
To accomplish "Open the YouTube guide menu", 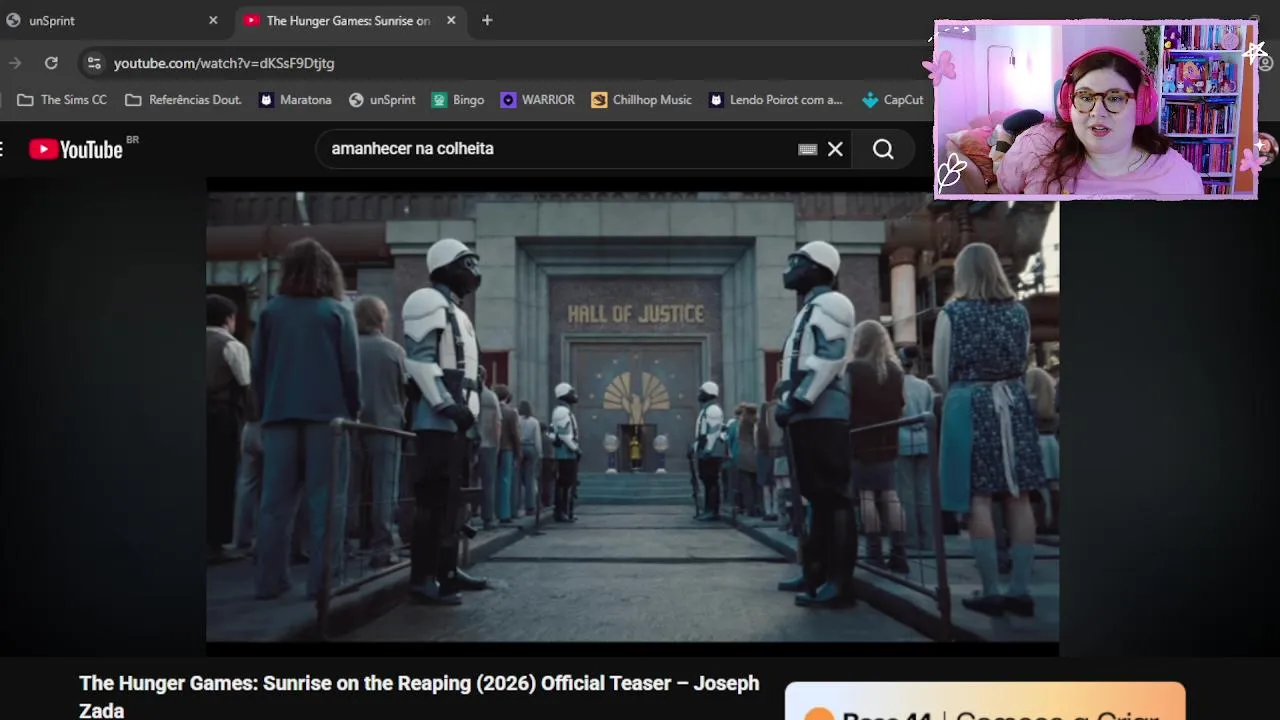I will (2, 149).
